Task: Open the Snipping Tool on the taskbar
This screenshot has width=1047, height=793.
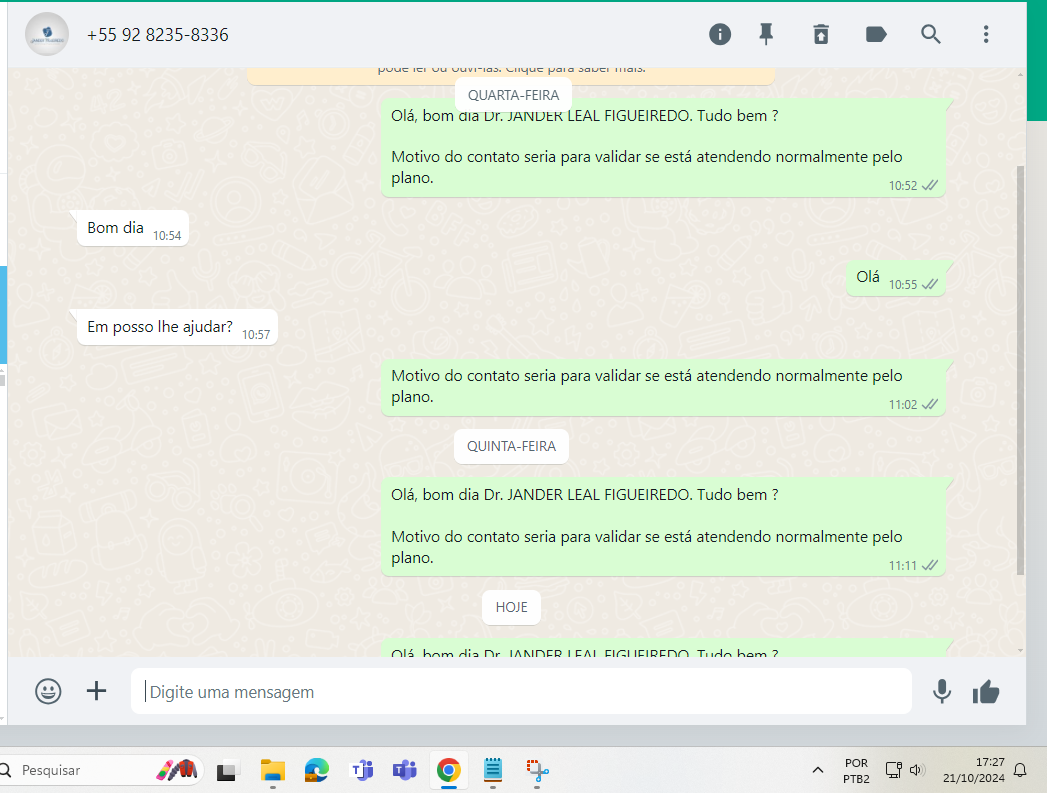Action: pyautogui.click(x=537, y=771)
